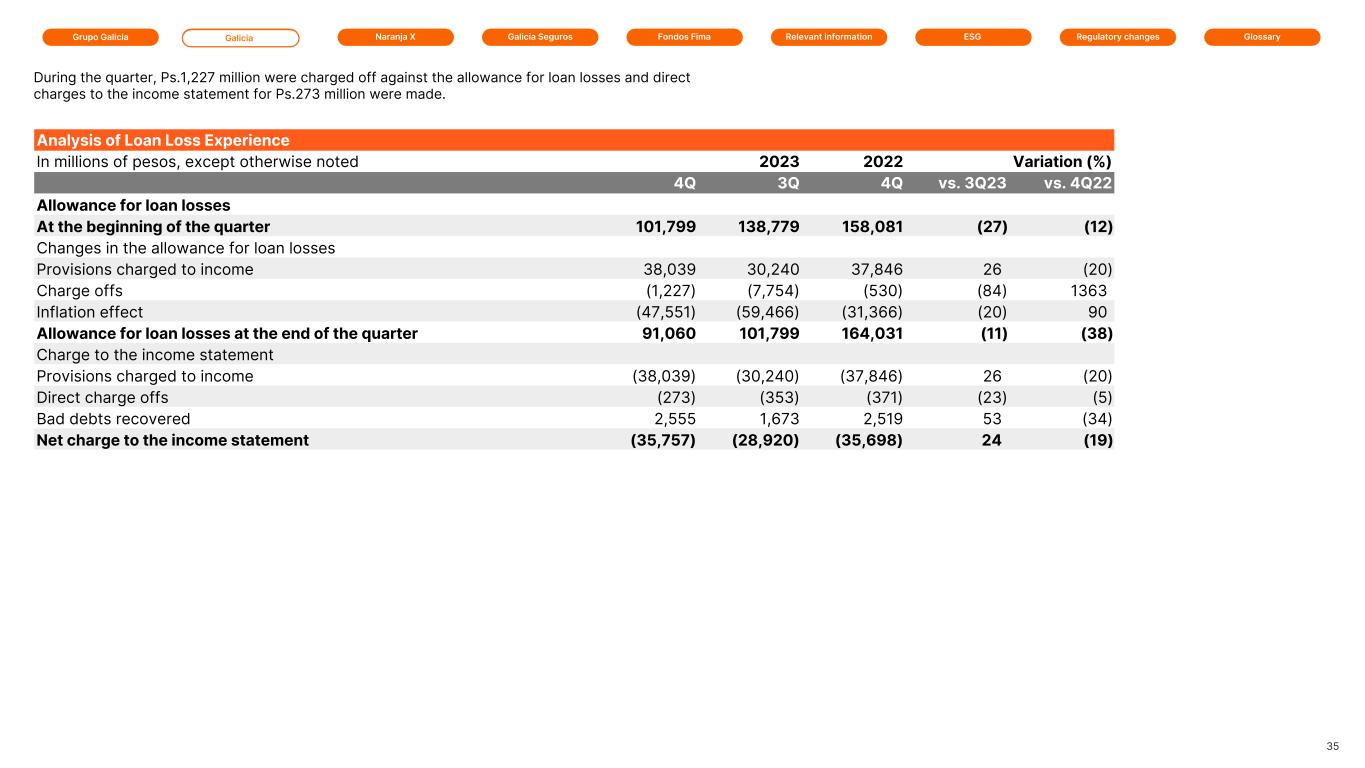Click the ESG tab

pyautogui.click(x=973, y=37)
